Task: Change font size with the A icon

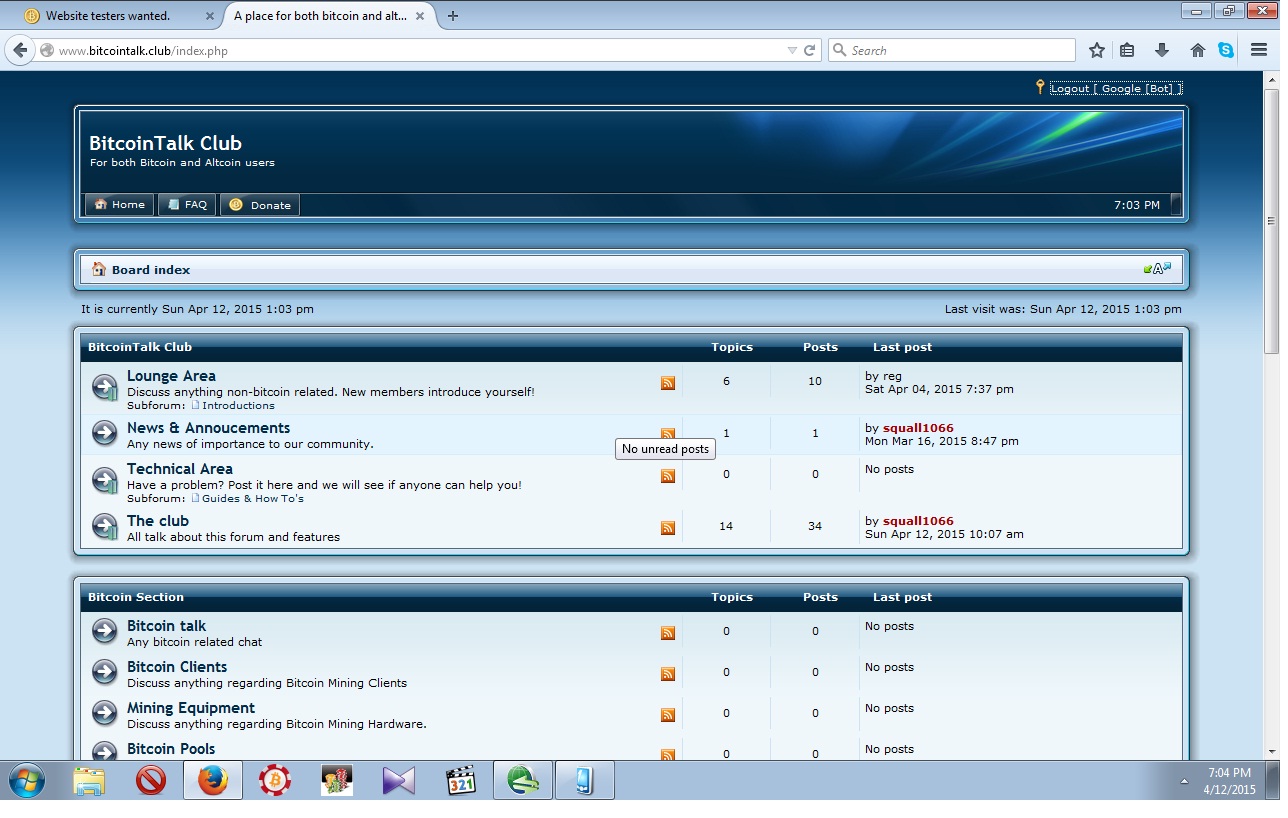Action: 1158,269
